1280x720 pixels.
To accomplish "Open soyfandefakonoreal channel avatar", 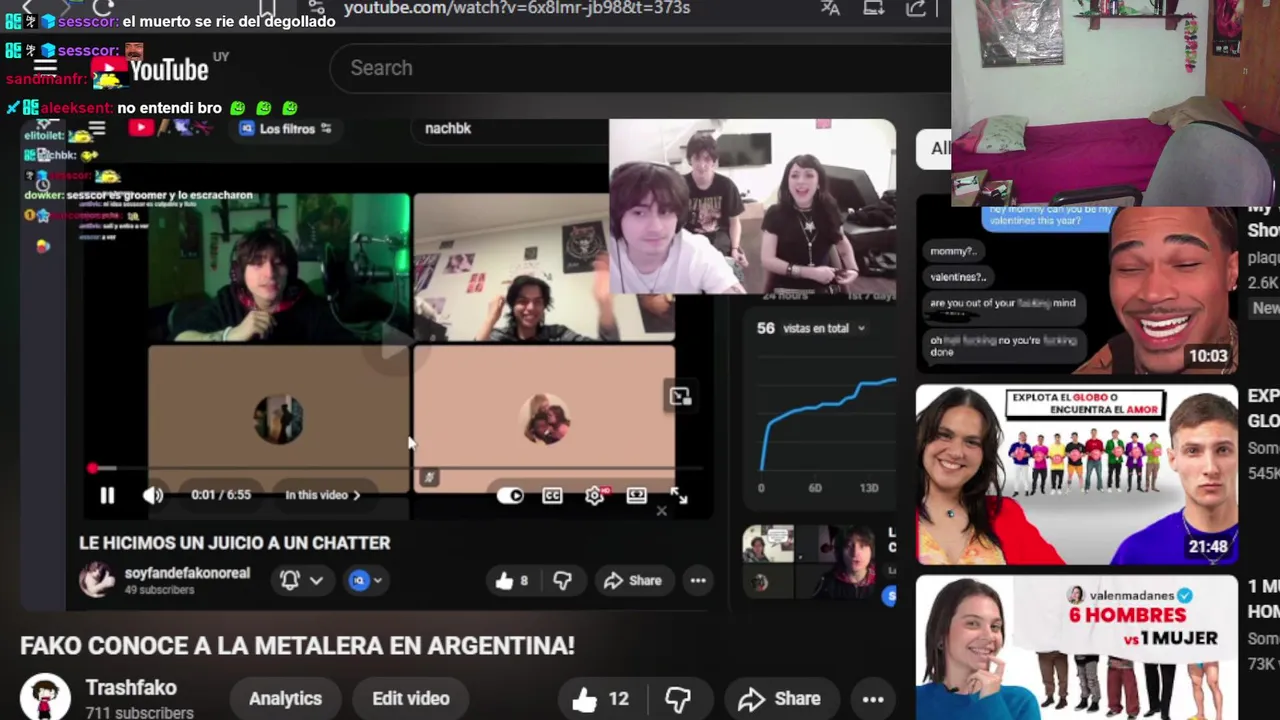I will coord(97,580).
